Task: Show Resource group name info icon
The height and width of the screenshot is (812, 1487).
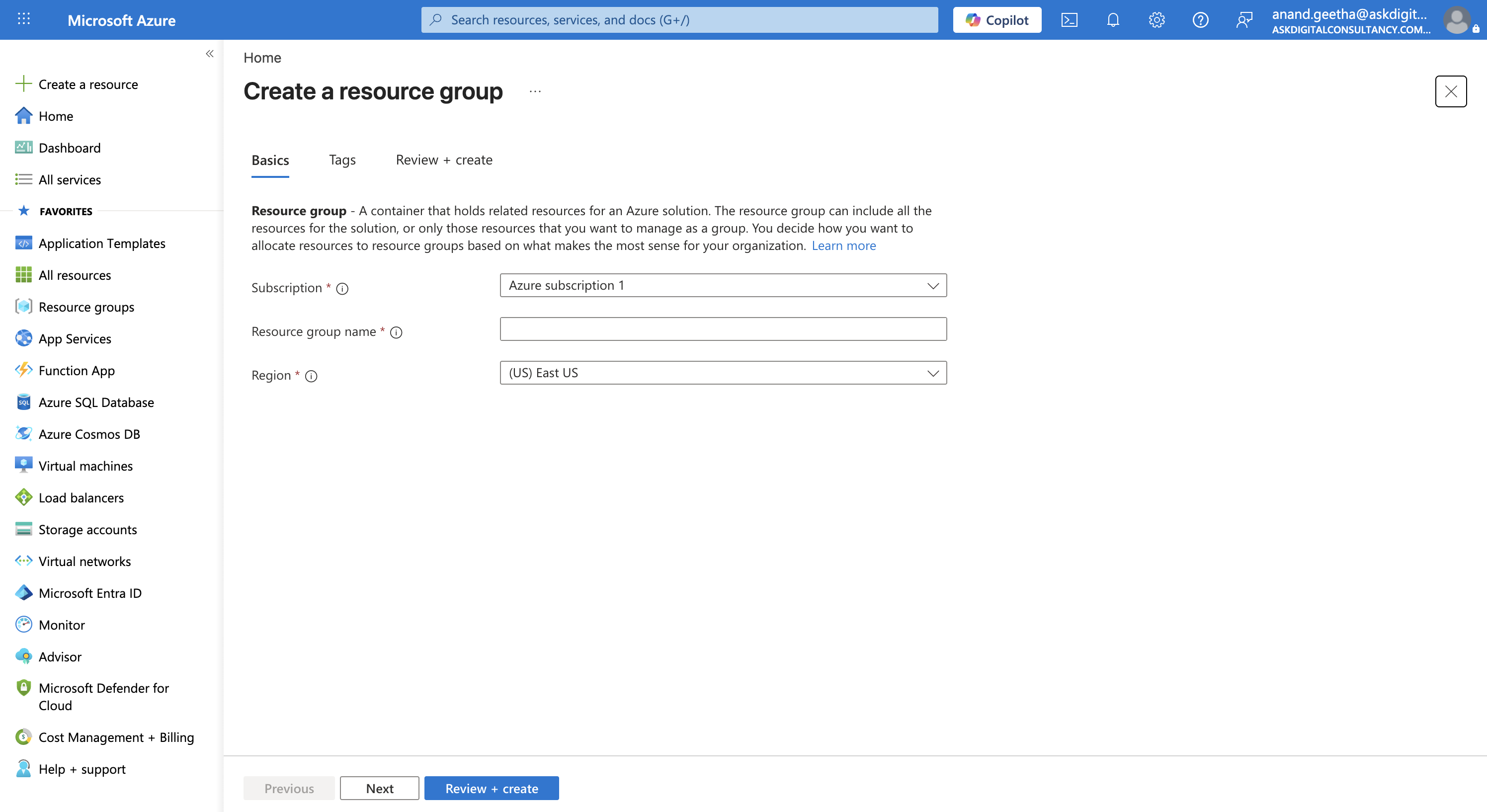Action: (x=396, y=332)
